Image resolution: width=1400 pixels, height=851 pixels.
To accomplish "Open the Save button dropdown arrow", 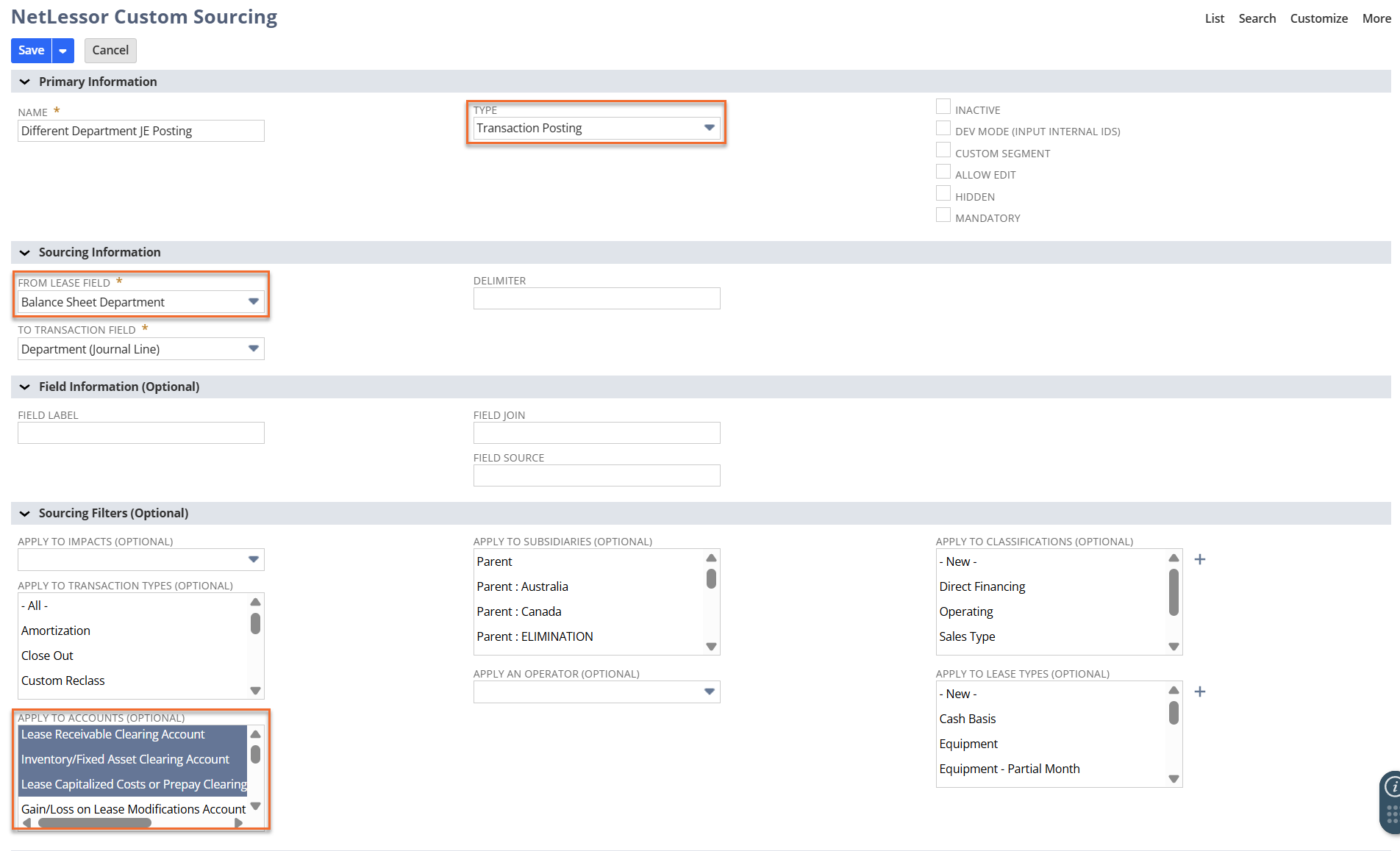I will pyautogui.click(x=63, y=51).
